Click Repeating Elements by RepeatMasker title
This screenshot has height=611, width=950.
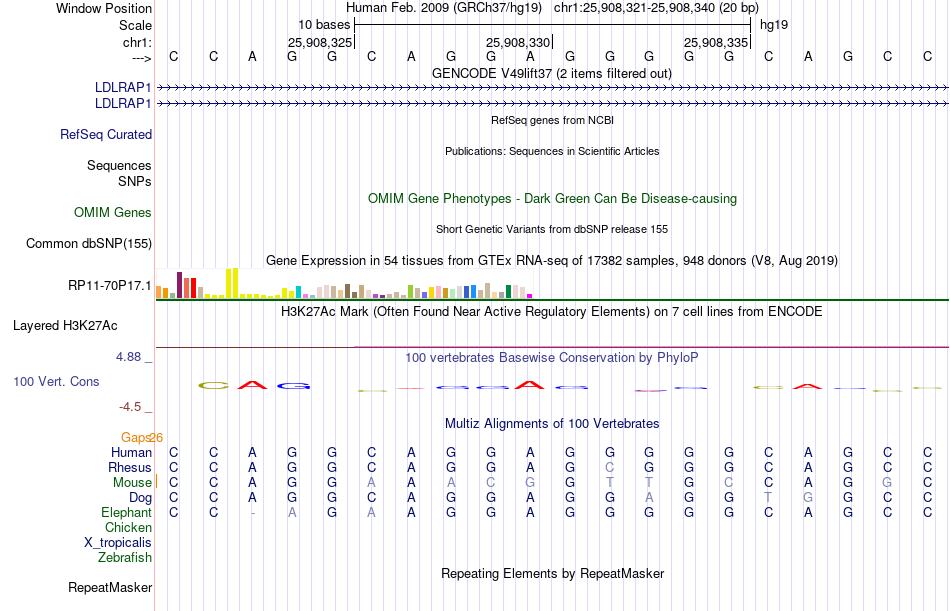tap(552, 573)
